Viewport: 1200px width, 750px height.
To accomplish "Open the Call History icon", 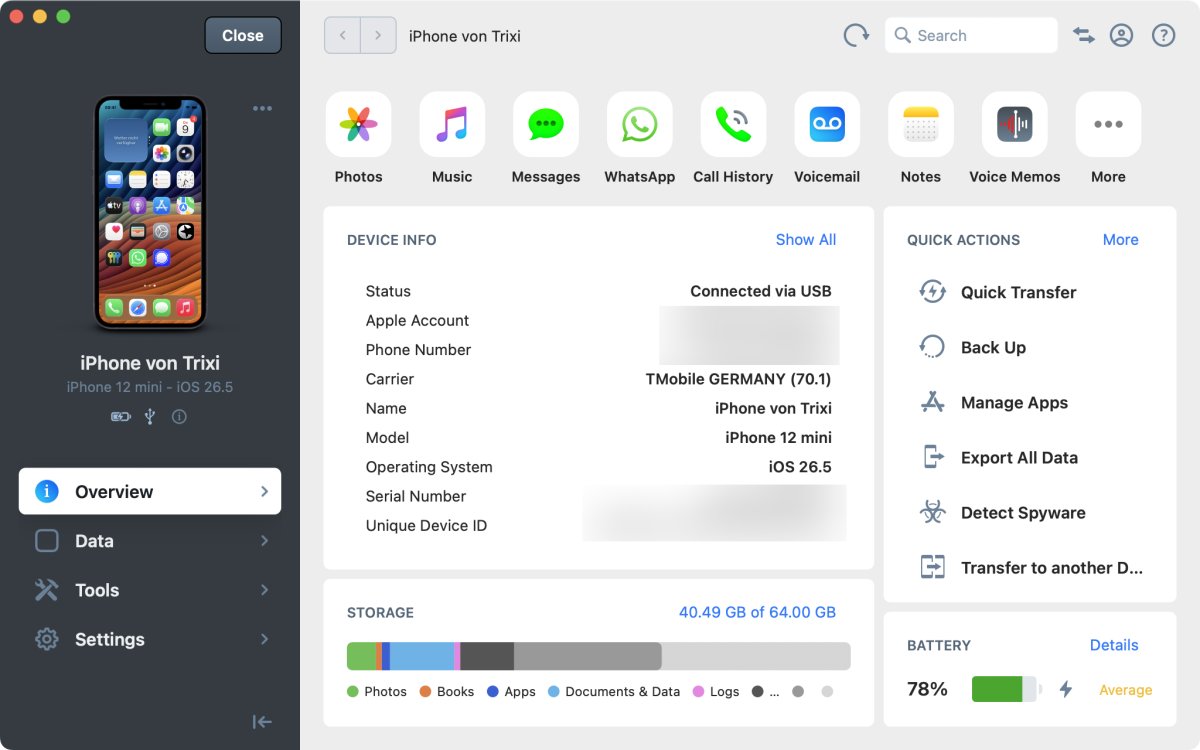I will click(x=733, y=124).
